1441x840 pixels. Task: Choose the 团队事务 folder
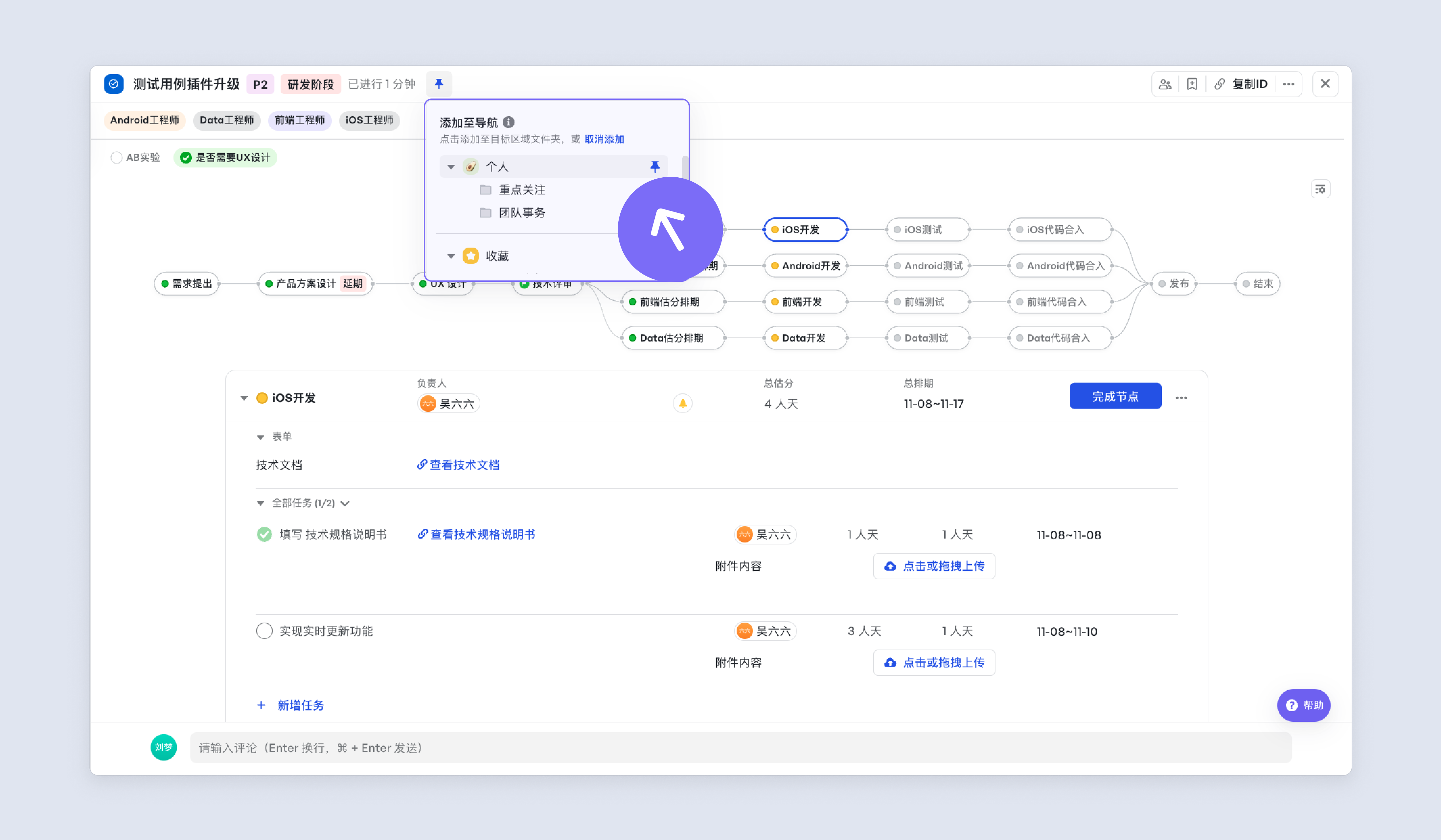pos(521,213)
